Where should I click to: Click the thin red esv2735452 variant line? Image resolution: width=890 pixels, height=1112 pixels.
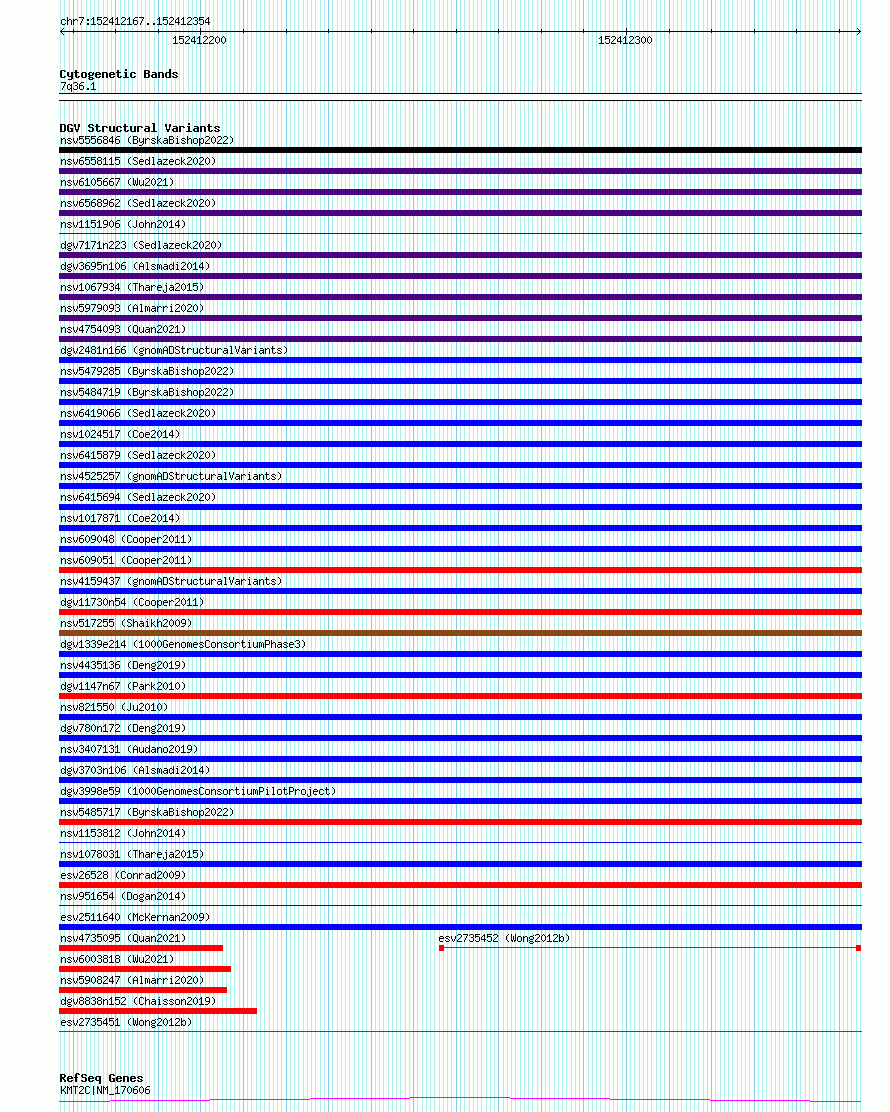coord(650,948)
